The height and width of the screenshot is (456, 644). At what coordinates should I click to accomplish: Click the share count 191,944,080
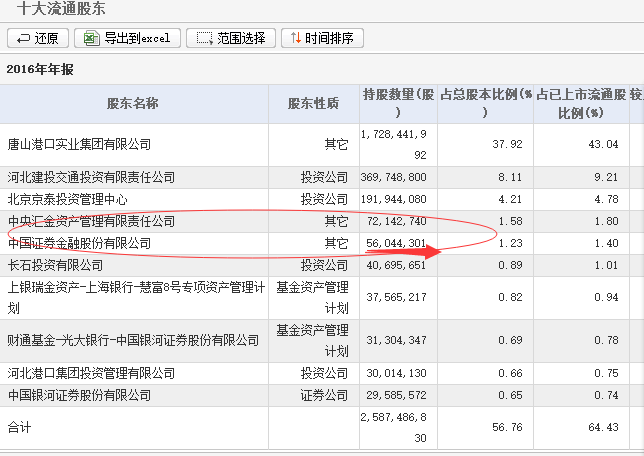point(393,200)
